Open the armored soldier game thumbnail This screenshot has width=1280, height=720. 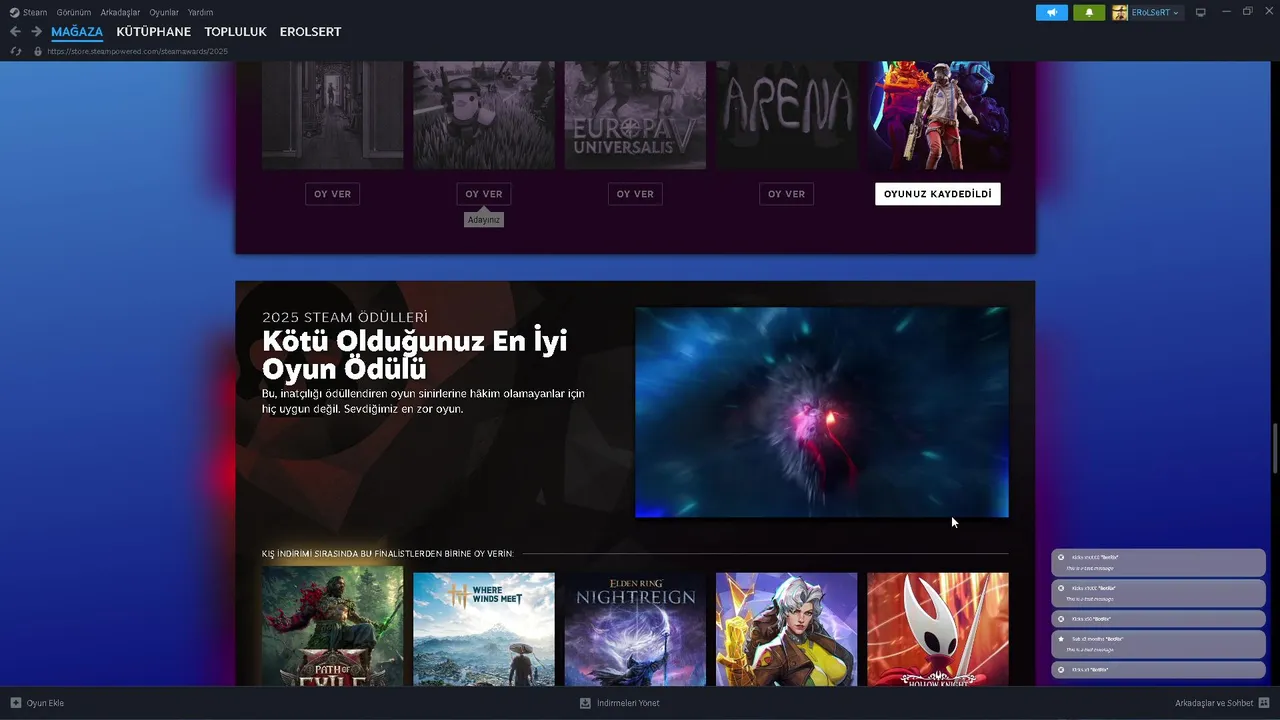tap(938, 115)
